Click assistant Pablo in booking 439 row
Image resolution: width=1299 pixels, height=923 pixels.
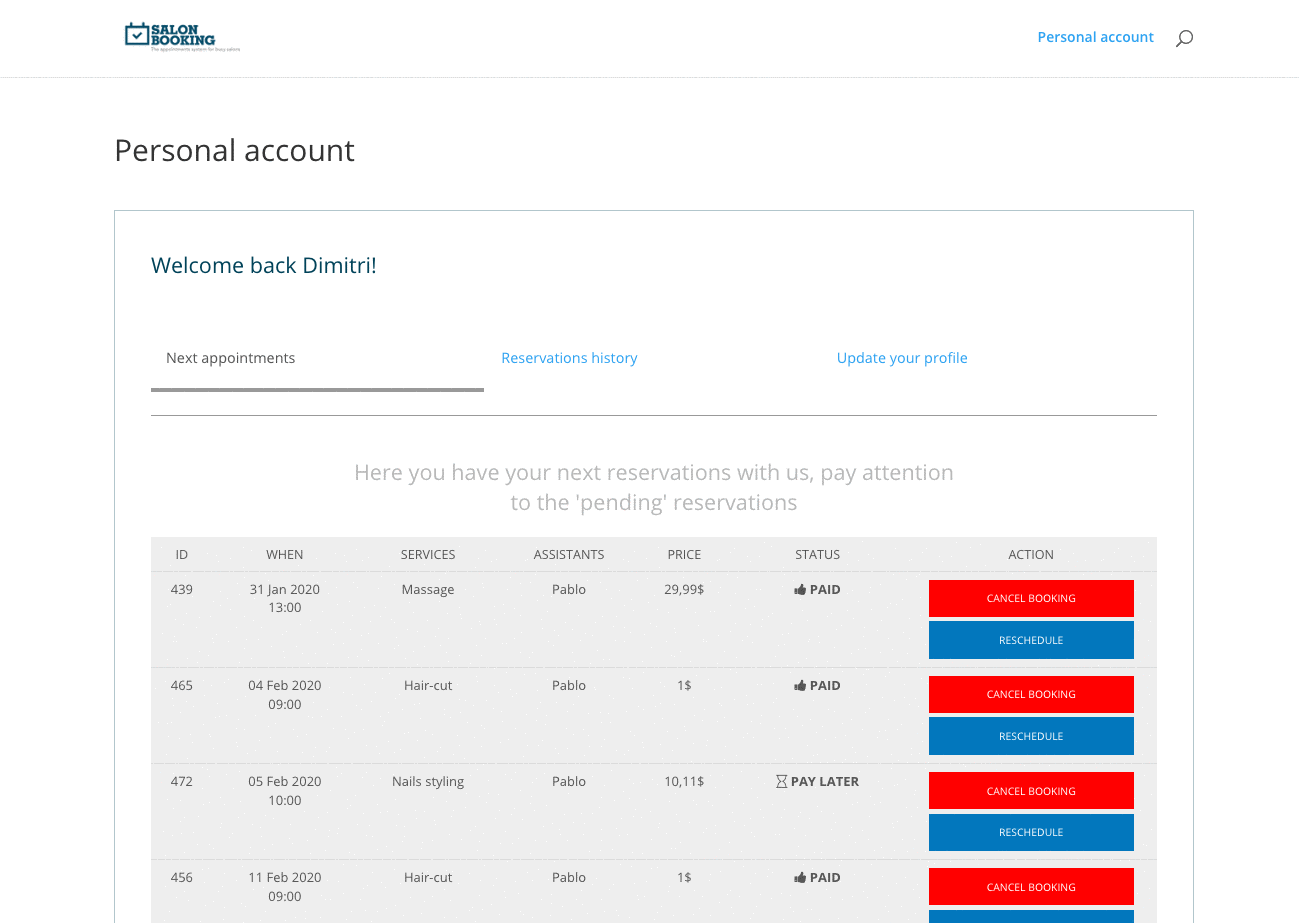569,589
